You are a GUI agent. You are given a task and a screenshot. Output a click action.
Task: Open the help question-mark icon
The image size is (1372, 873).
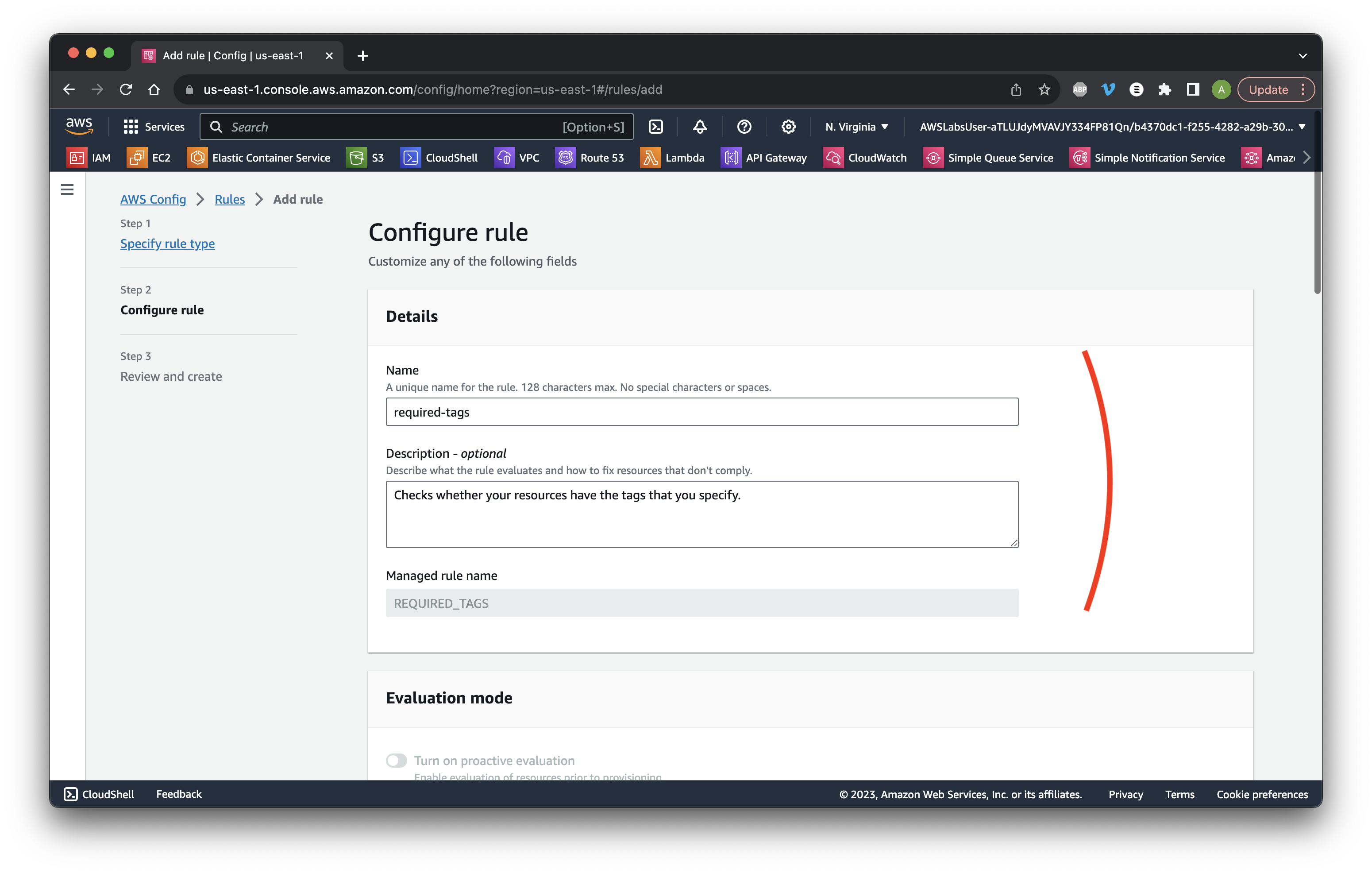[744, 127]
